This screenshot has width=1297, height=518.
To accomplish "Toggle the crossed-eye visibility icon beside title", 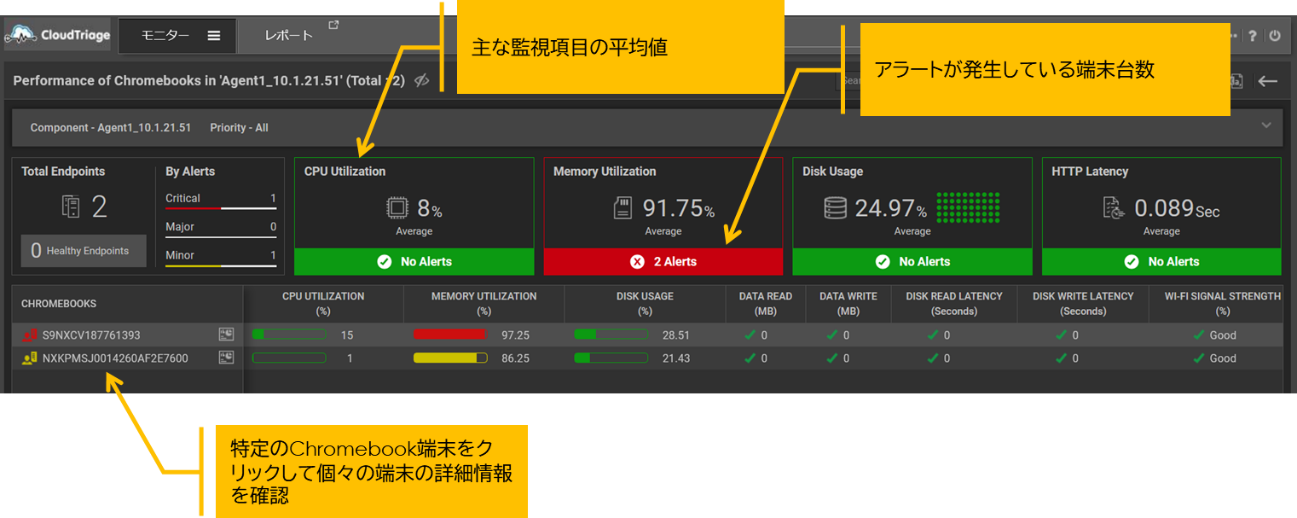I will [422, 81].
